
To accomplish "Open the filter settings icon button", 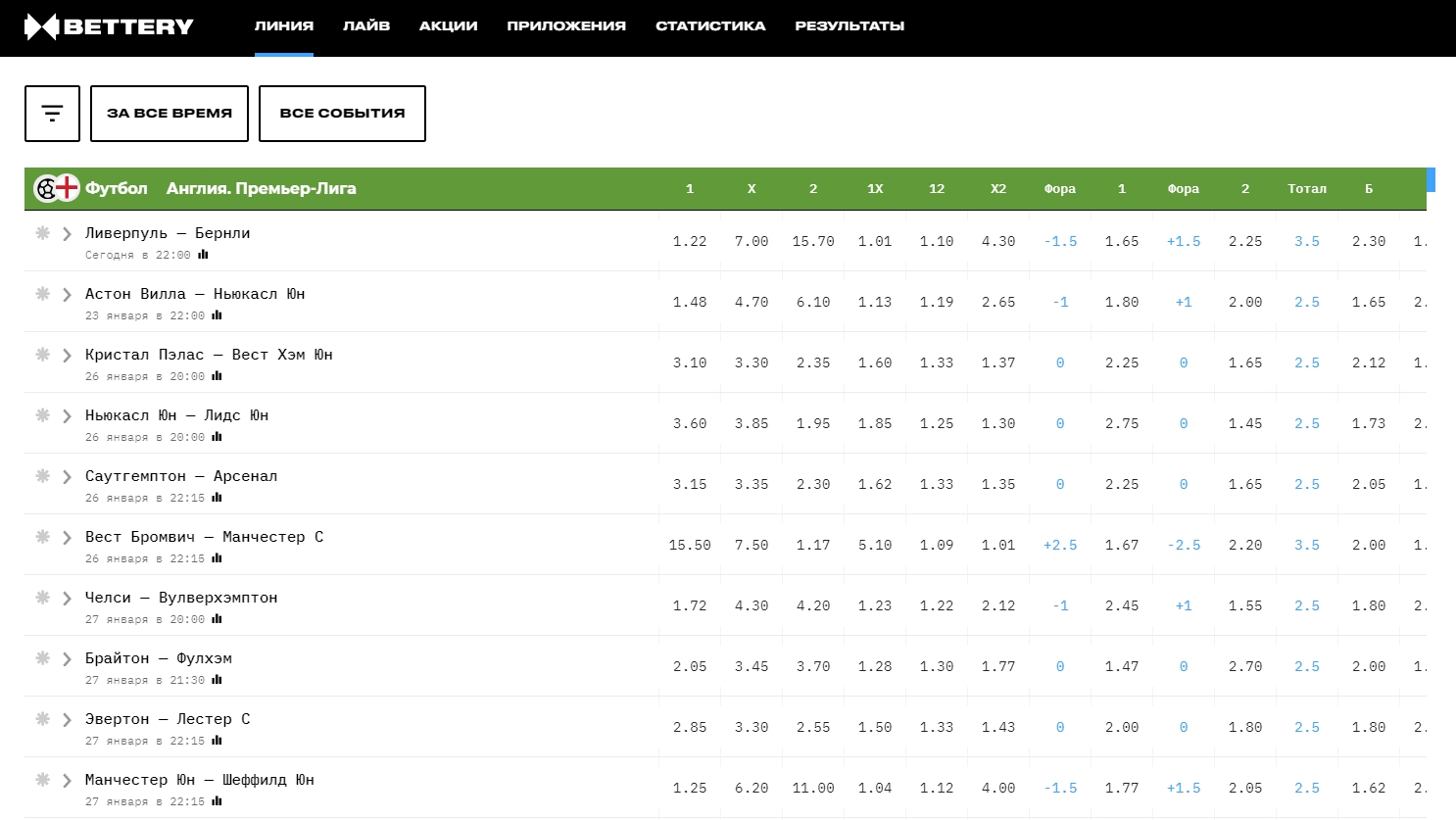I will (52, 114).
